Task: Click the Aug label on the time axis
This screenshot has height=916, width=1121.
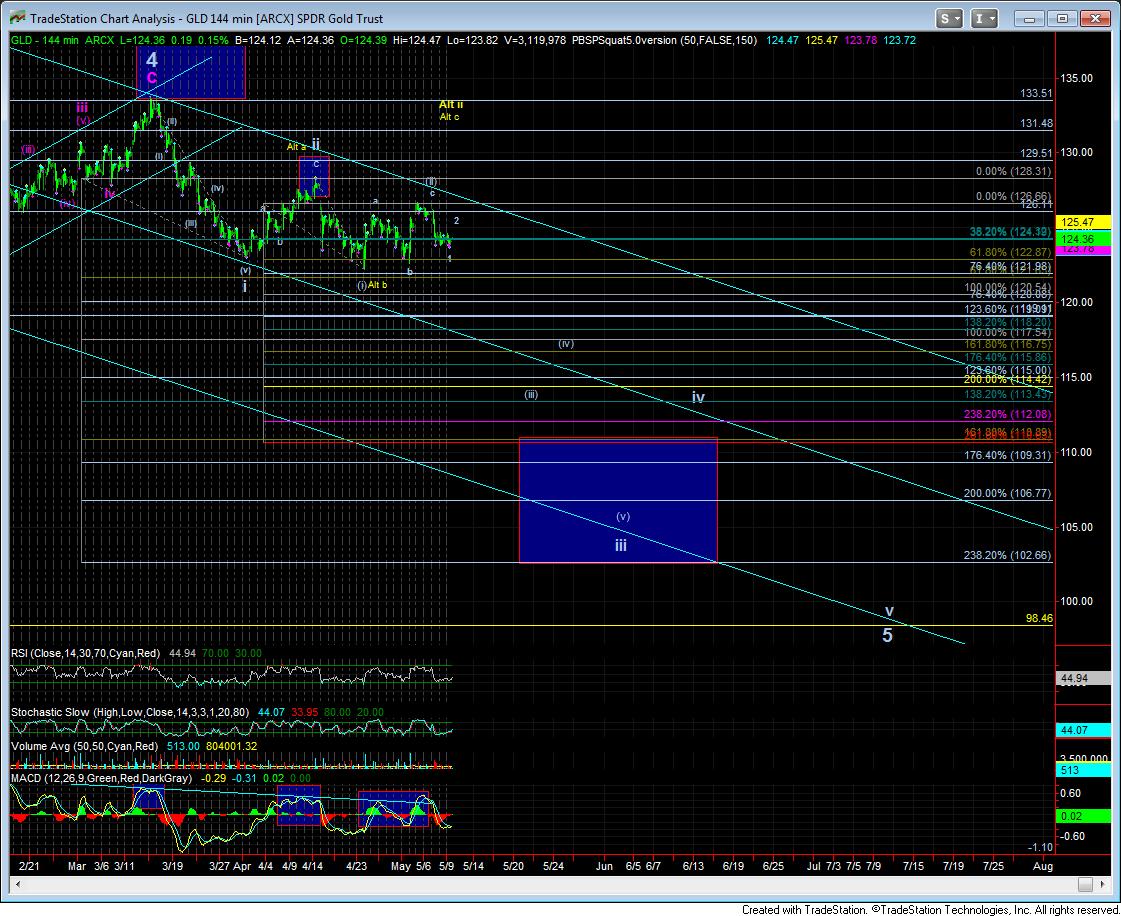Action: coord(1043,866)
